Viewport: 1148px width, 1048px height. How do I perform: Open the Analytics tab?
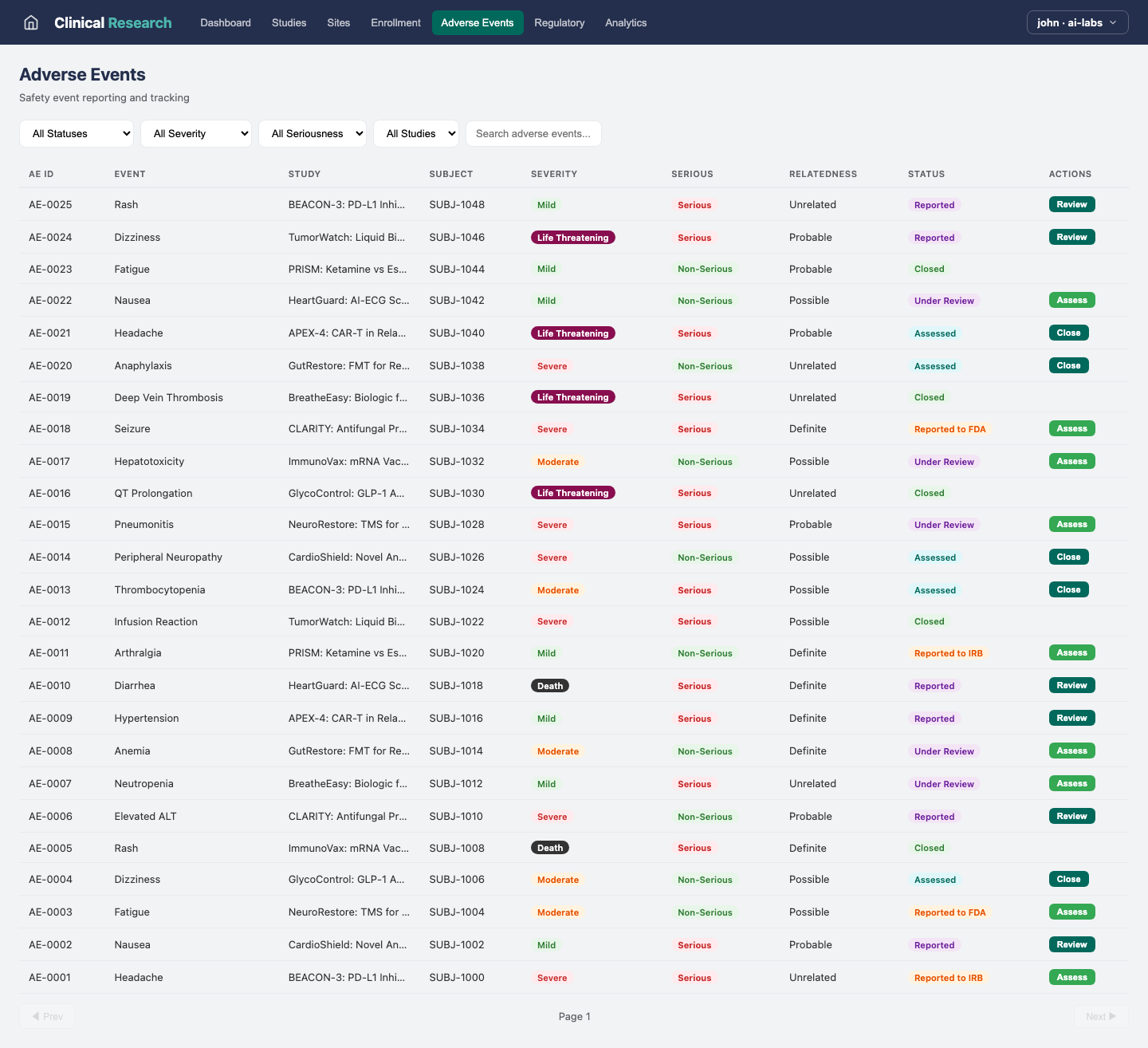[626, 22]
